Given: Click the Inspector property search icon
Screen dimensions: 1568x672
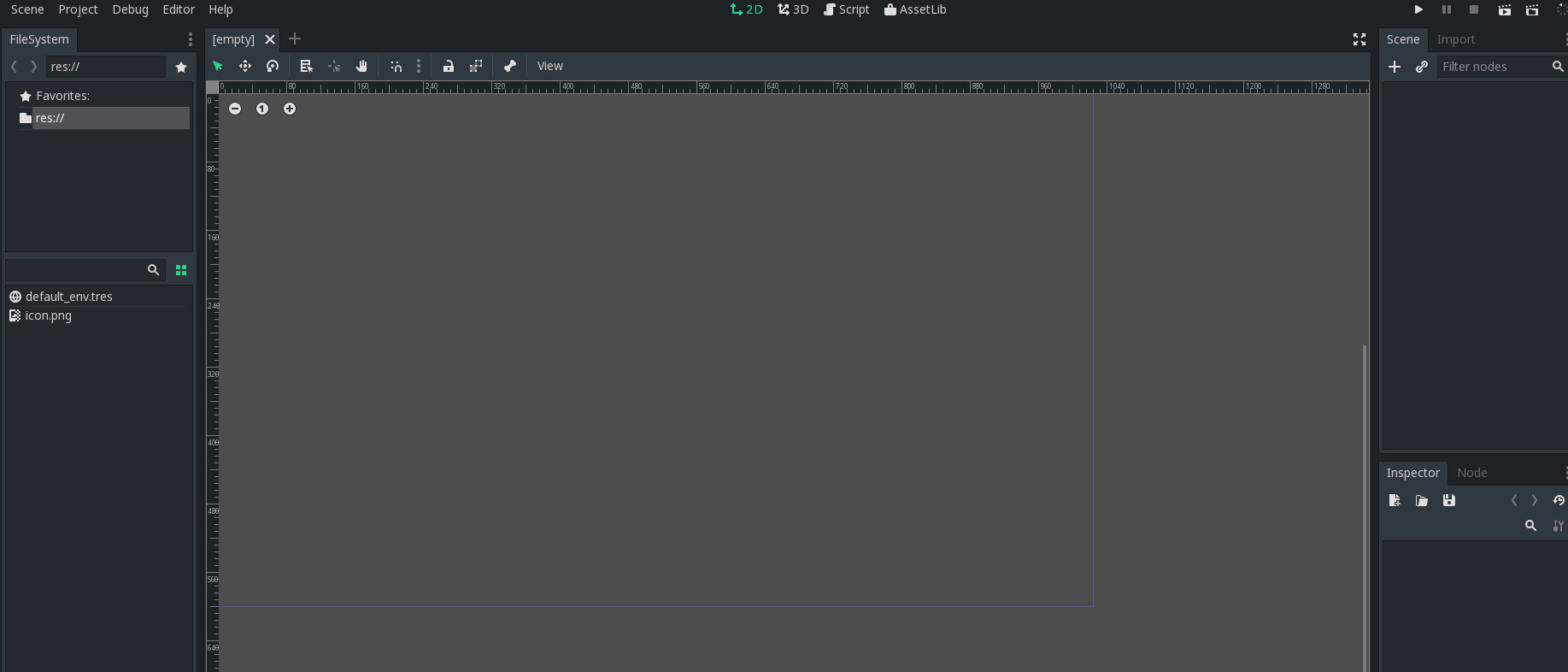Looking at the screenshot, I should (x=1531, y=526).
